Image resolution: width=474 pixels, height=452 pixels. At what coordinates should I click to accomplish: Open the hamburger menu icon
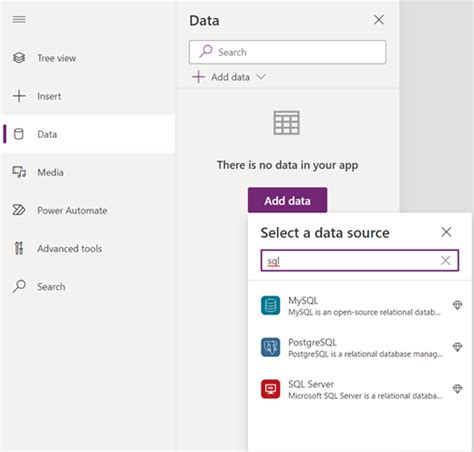(19, 20)
